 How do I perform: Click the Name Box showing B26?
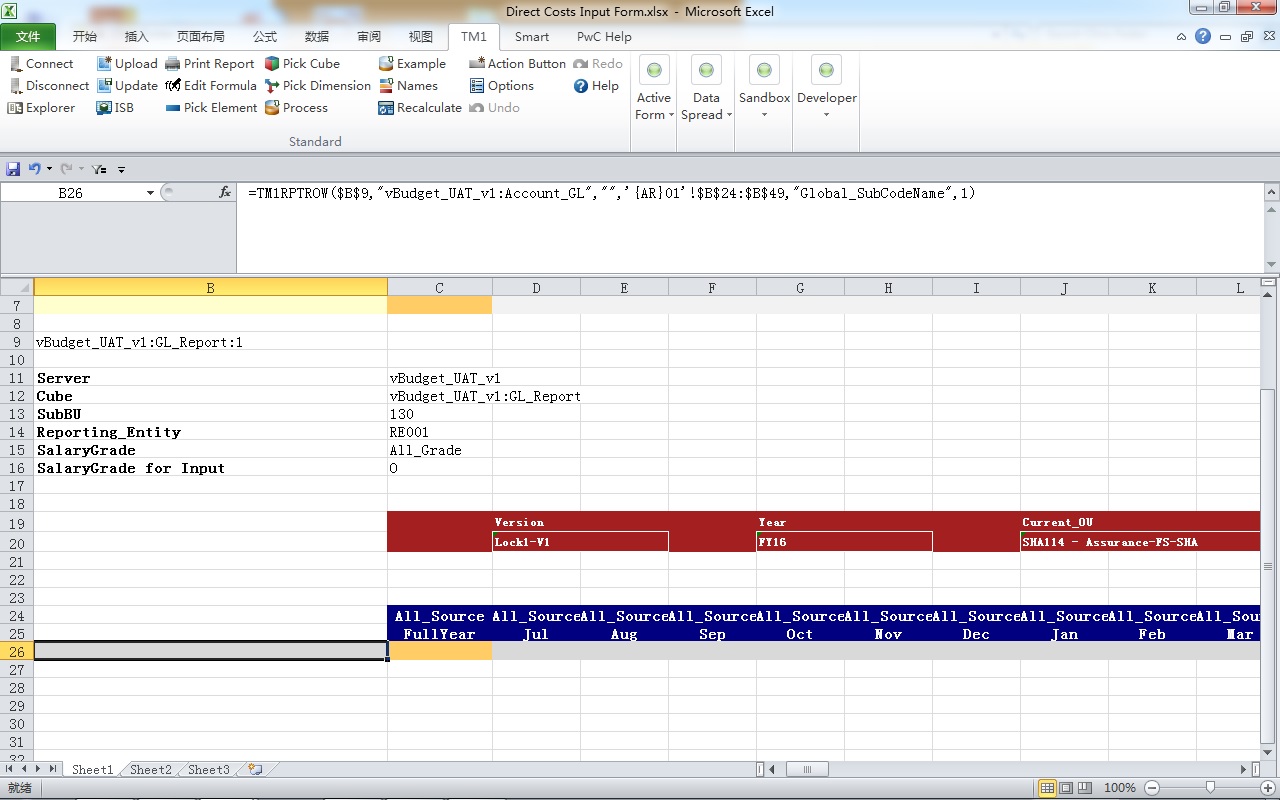pos(70,193)
